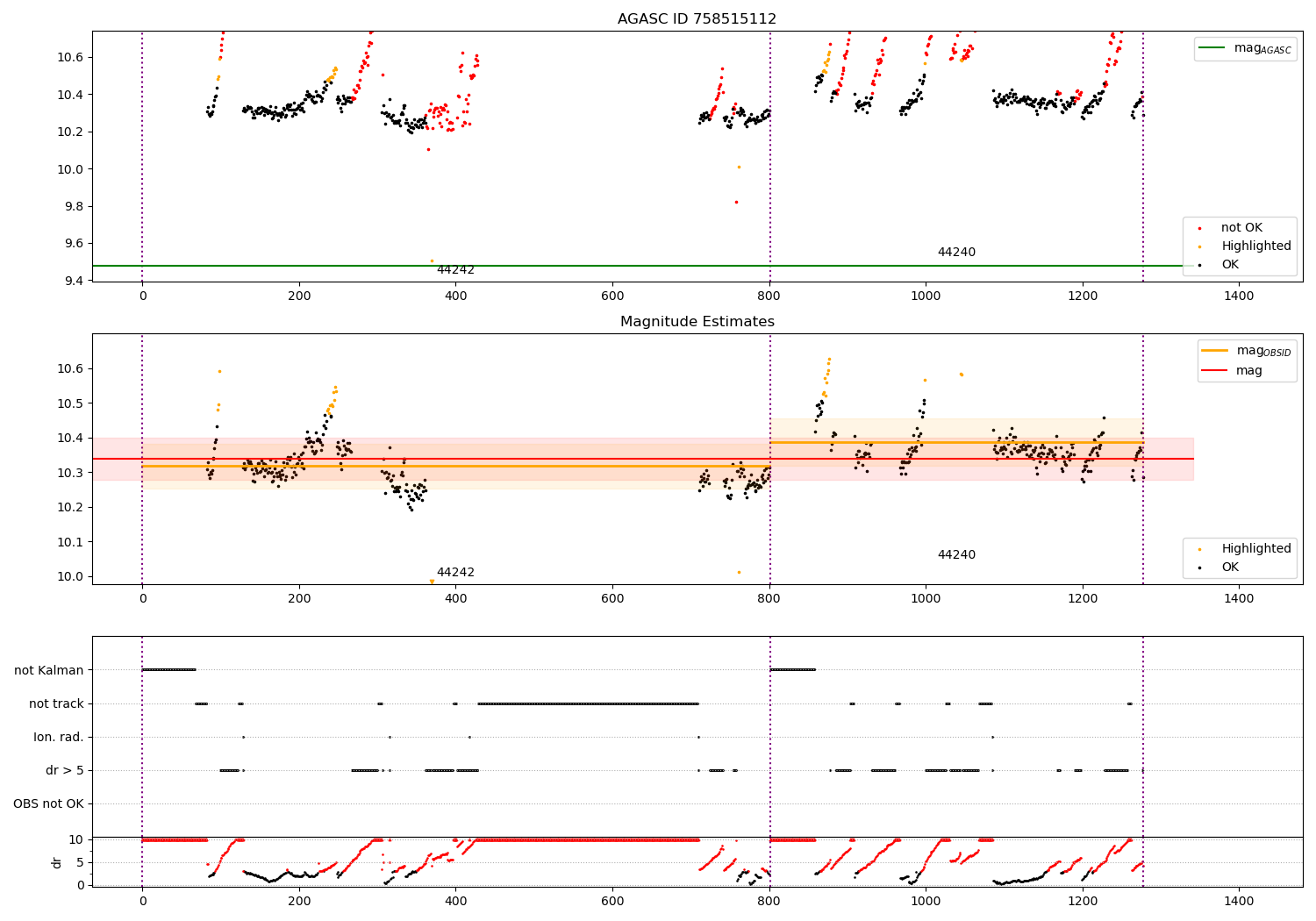Click the plot title 'AGASC ID 758515112'
Viewport: 1316px width, 921px height.
point(697,19)
